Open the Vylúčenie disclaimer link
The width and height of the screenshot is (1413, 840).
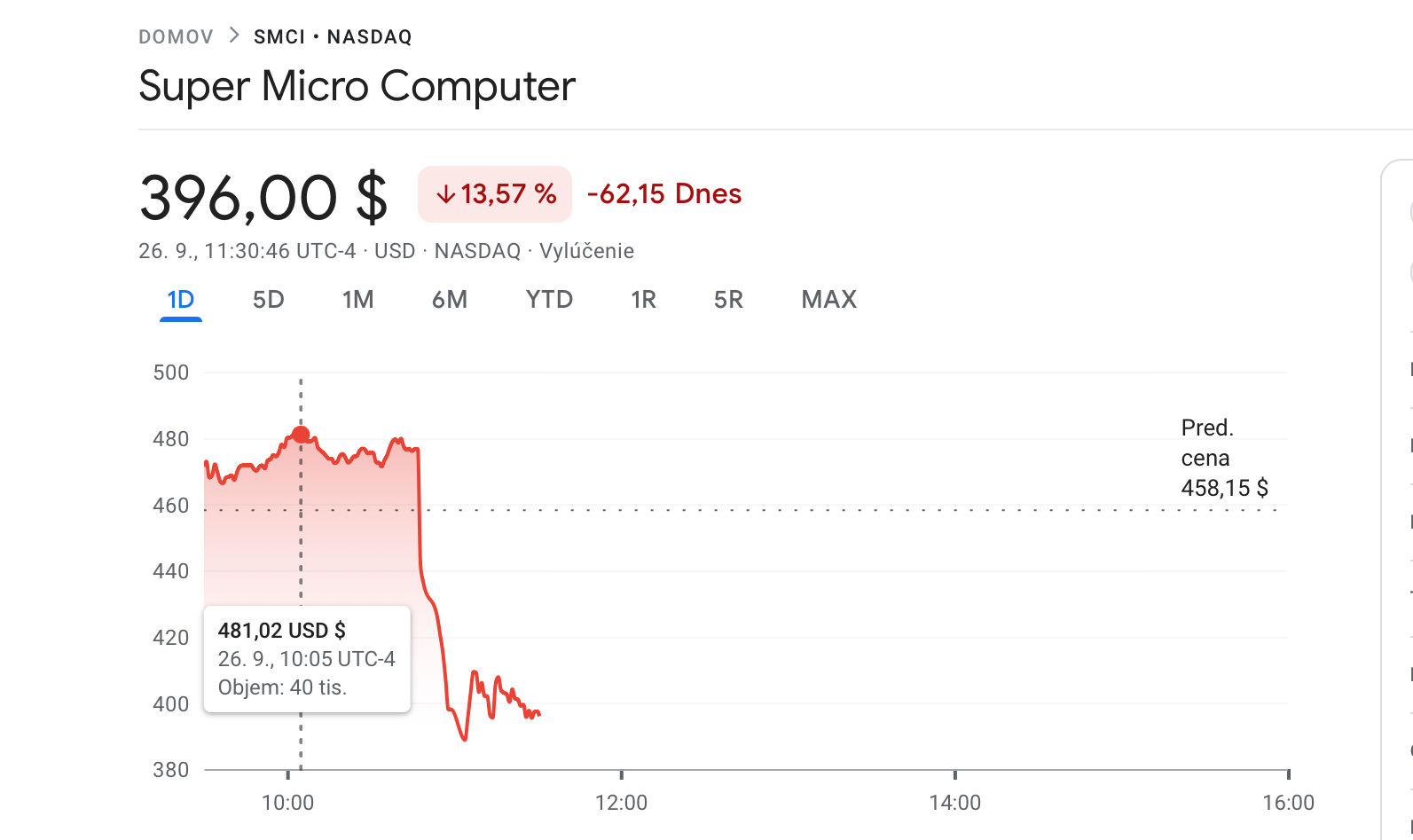[x=586, y=251]
